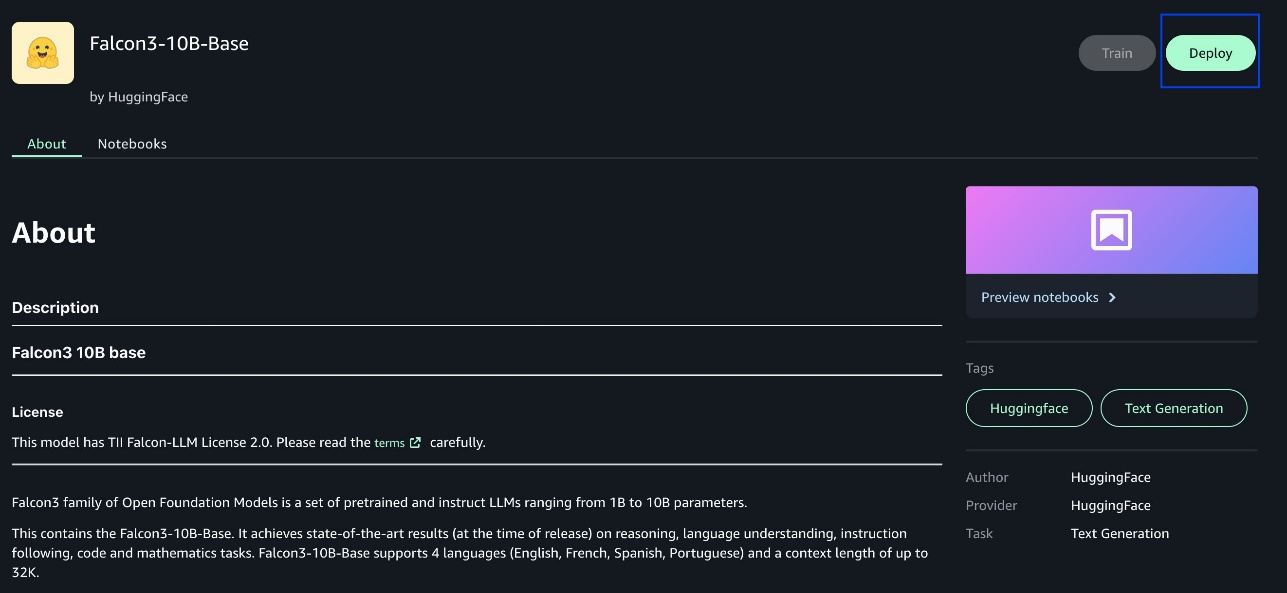The width and height of the screenshot is (1287, 593).
Task: Click the "Falcon3 10B base" subheading
Action: point(79,352)
